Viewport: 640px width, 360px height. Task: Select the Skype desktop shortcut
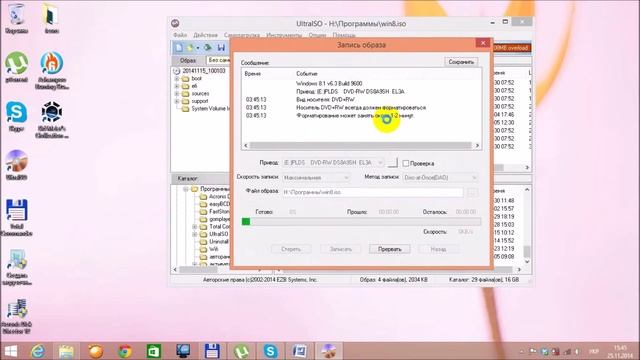coord(16,116)
